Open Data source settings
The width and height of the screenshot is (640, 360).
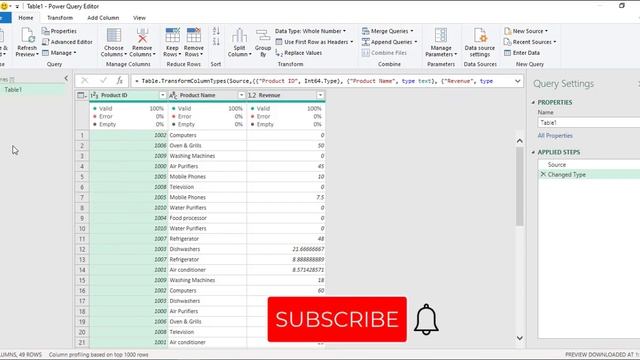click(480, 42)
